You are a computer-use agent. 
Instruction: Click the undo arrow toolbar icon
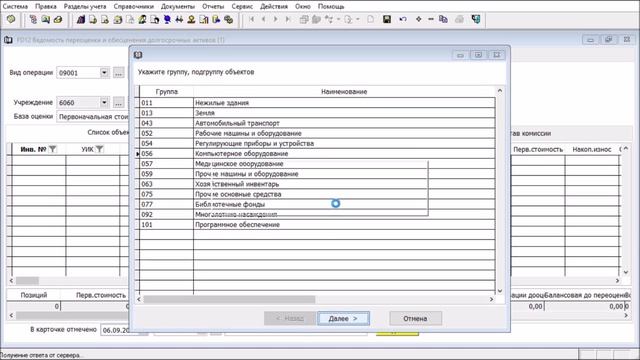403,19
